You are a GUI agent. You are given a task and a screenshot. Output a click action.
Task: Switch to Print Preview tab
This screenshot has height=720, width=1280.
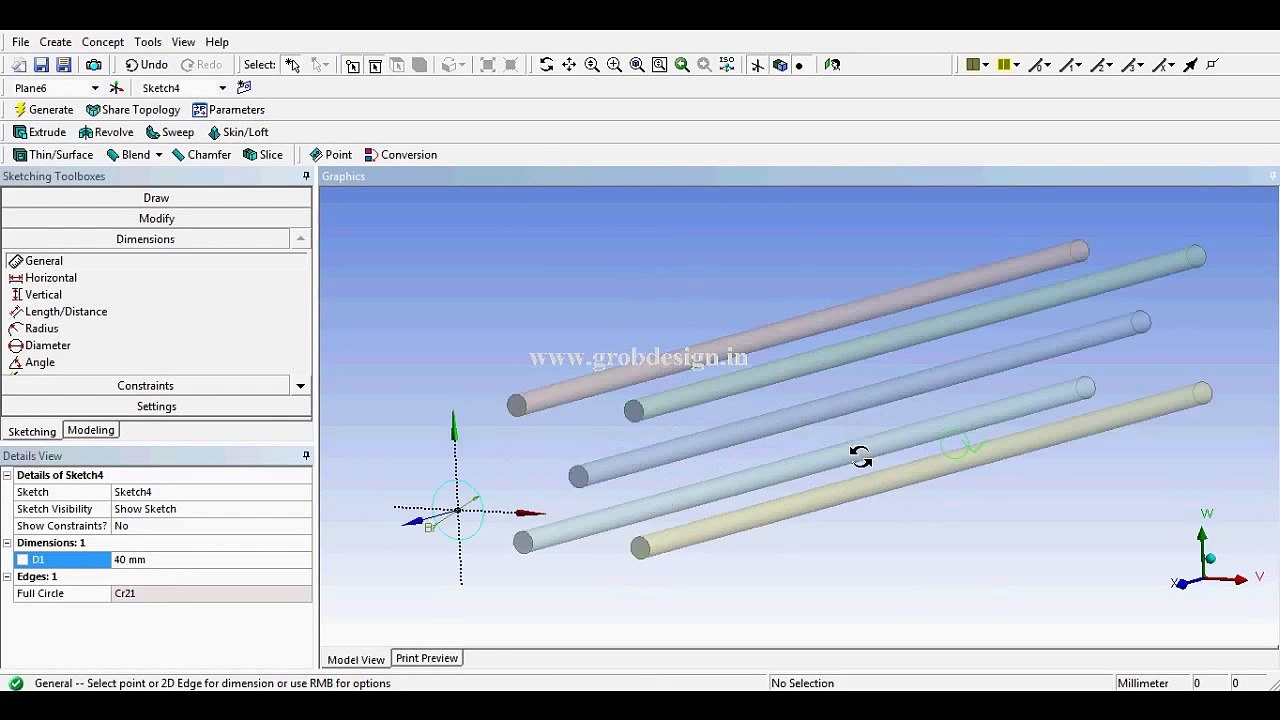[x=427, y=658]
